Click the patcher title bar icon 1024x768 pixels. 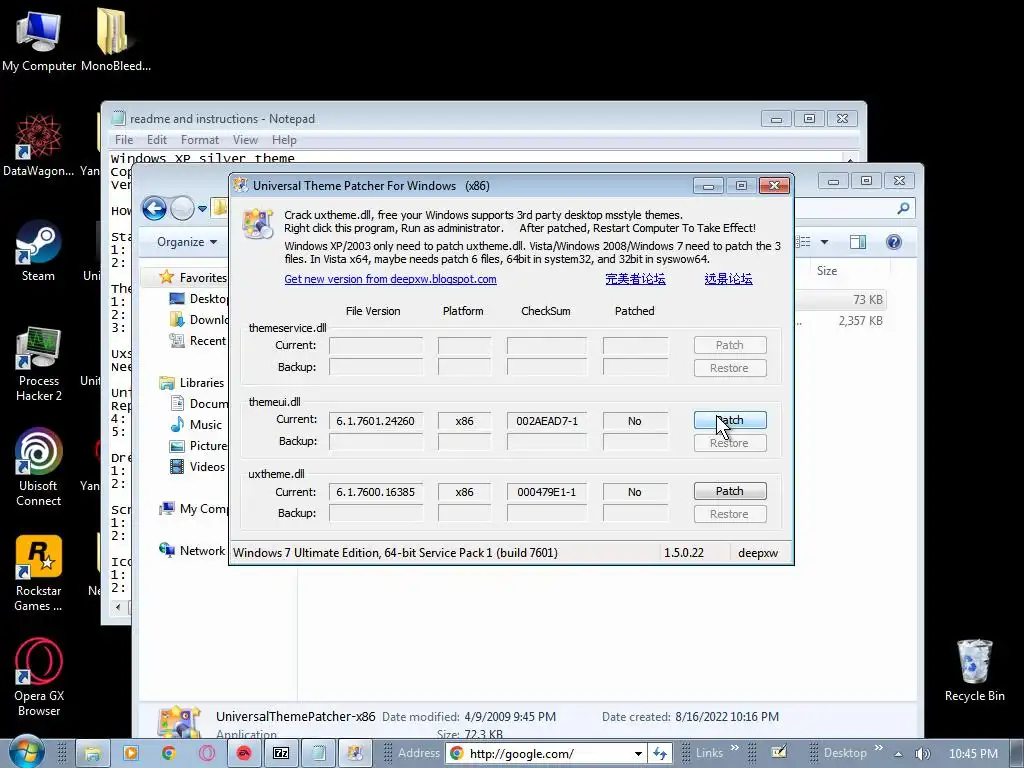point(241,185)
